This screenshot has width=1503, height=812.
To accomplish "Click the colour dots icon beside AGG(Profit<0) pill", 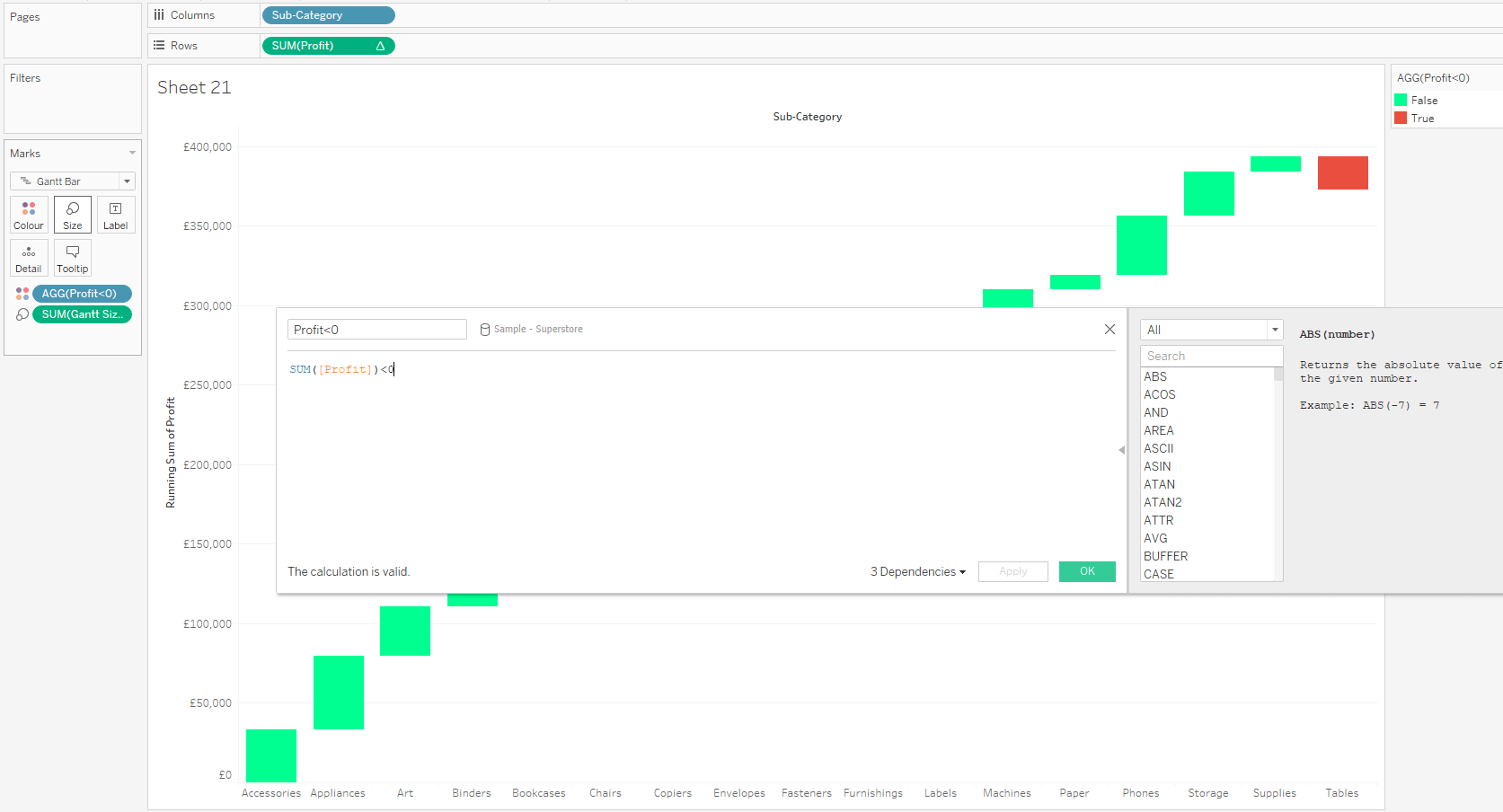I will [22, 293].
